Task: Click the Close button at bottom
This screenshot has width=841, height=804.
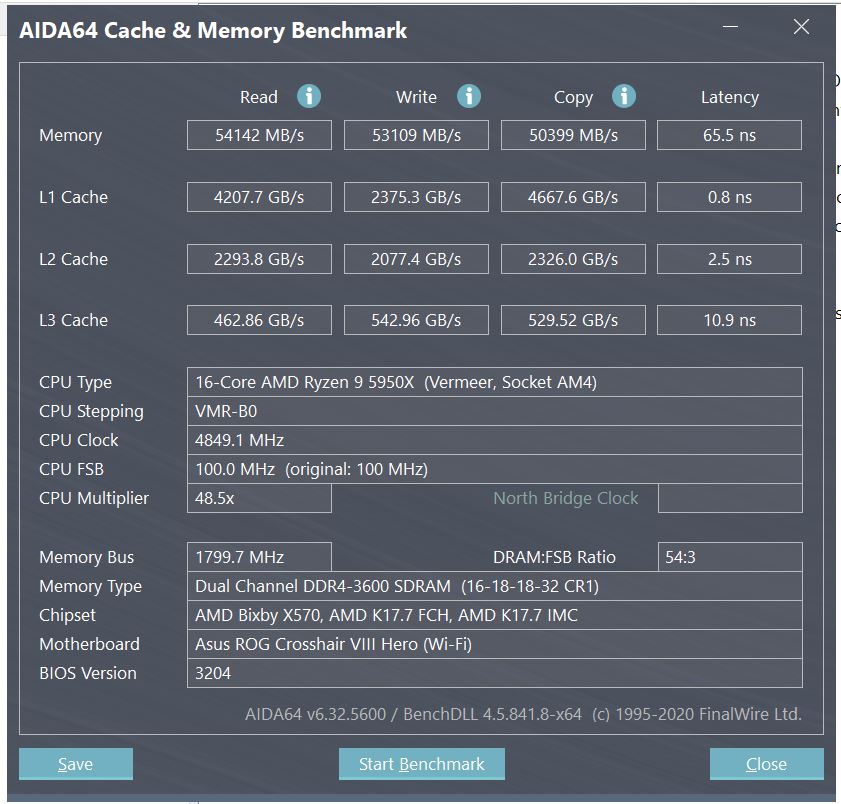Action: [x=766, y=764]
